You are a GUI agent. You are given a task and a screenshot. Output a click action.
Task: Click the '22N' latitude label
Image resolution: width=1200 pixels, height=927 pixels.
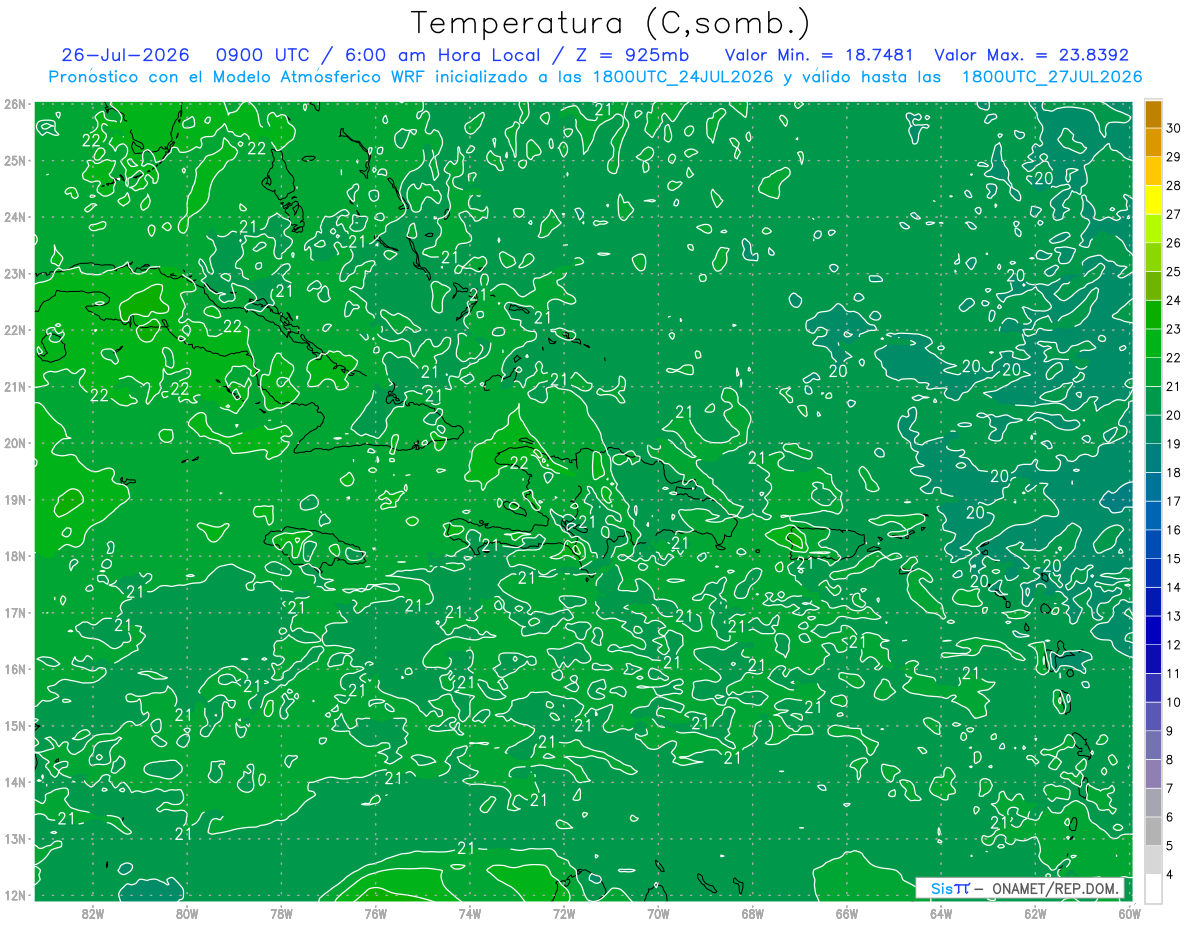15,330
